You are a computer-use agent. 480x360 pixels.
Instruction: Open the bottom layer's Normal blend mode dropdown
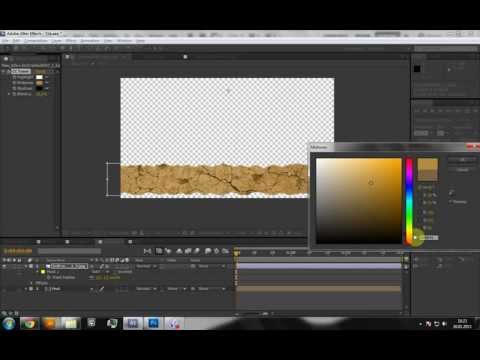click(146, 289)
